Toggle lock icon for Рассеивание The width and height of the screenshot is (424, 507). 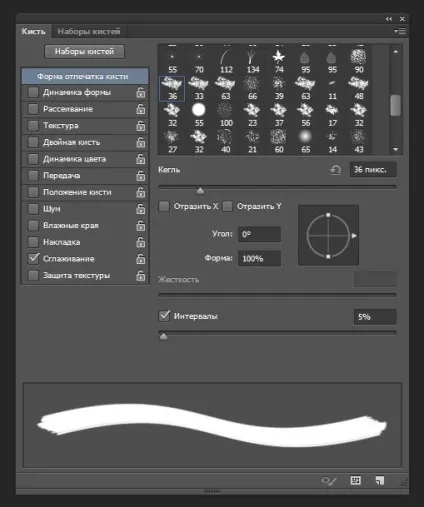[x=141, y=109]
